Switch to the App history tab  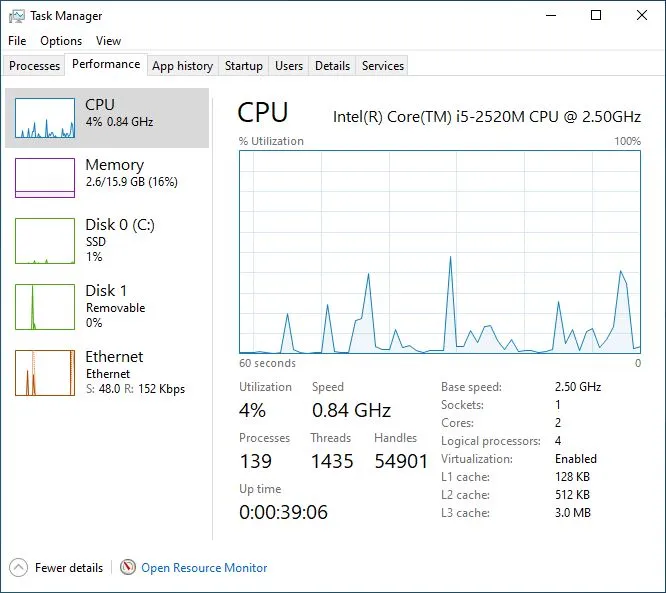(x=183, y=66)
